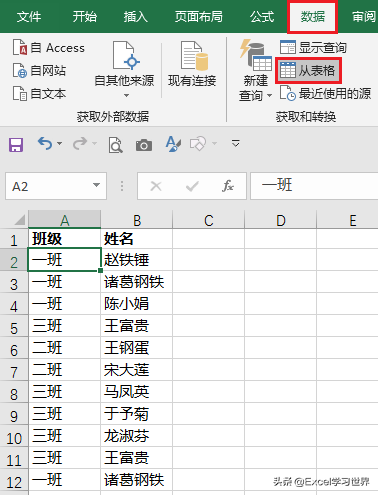Open the insert function fx button

(228, 186)
